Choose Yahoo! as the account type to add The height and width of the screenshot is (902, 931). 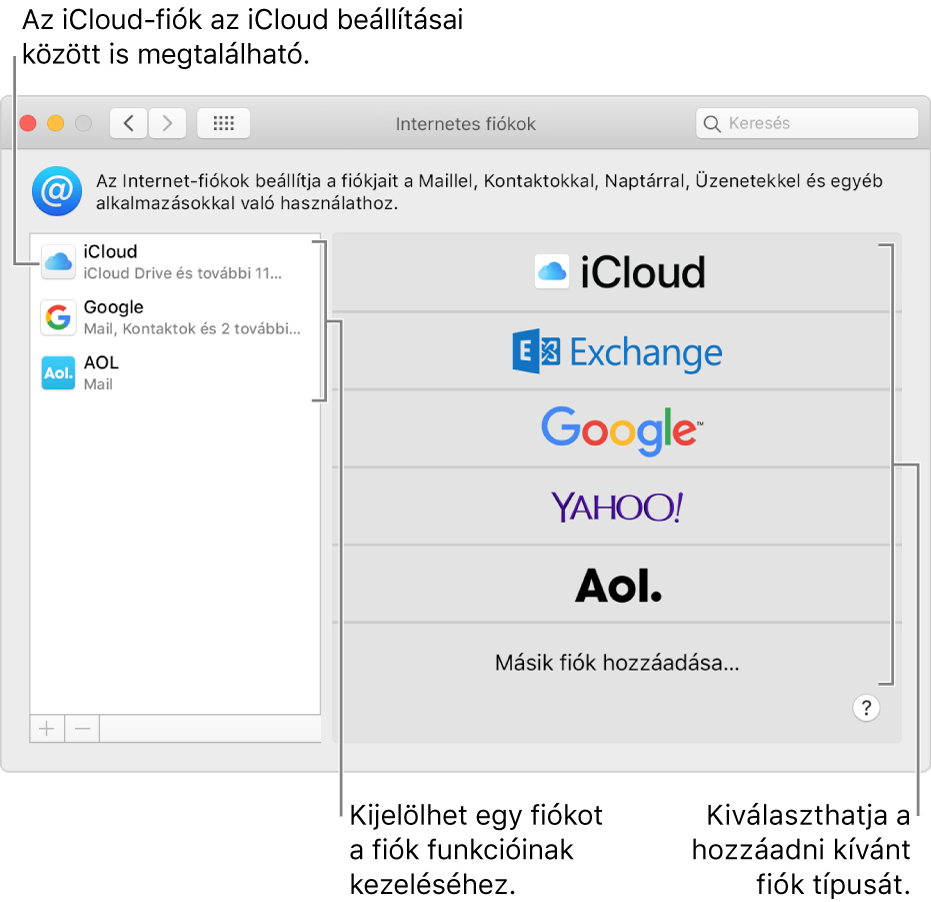617,507
